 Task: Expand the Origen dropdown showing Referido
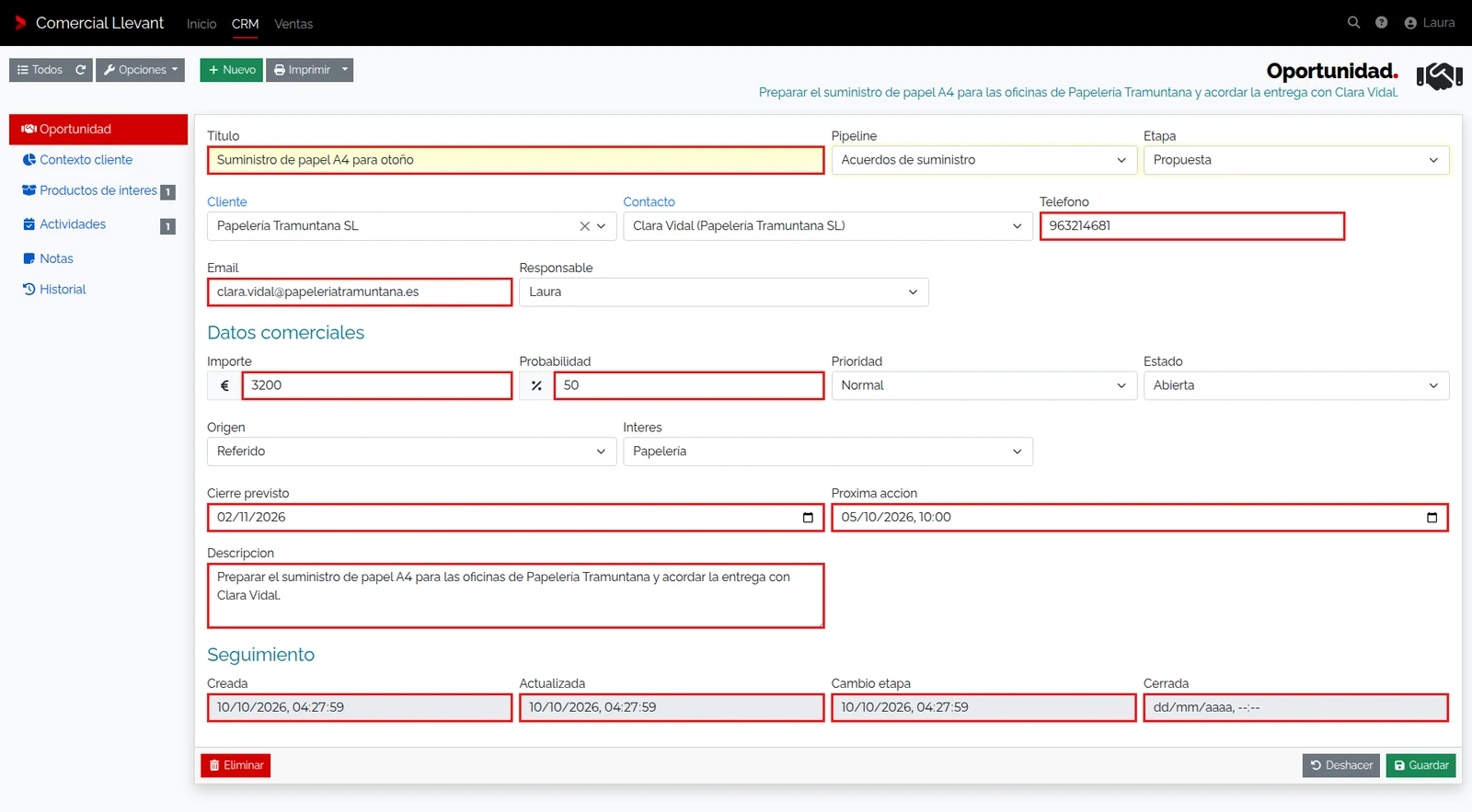click(x=411, y=452)
